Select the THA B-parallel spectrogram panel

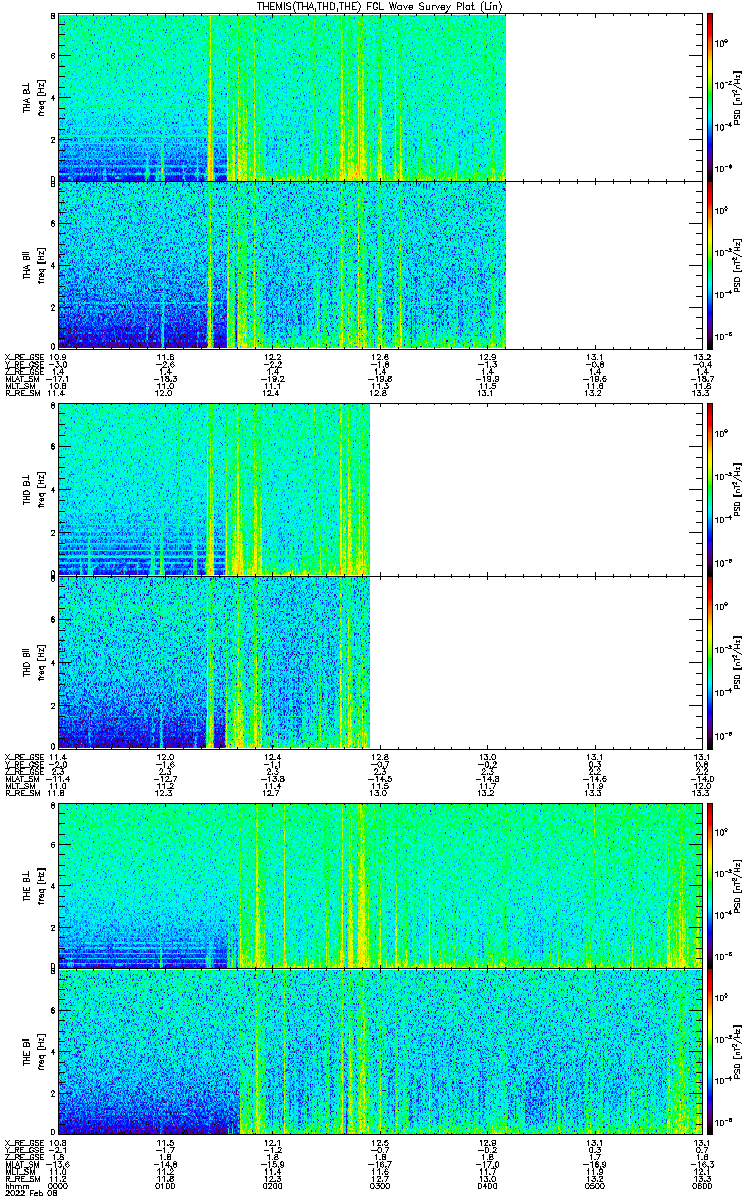379,264
